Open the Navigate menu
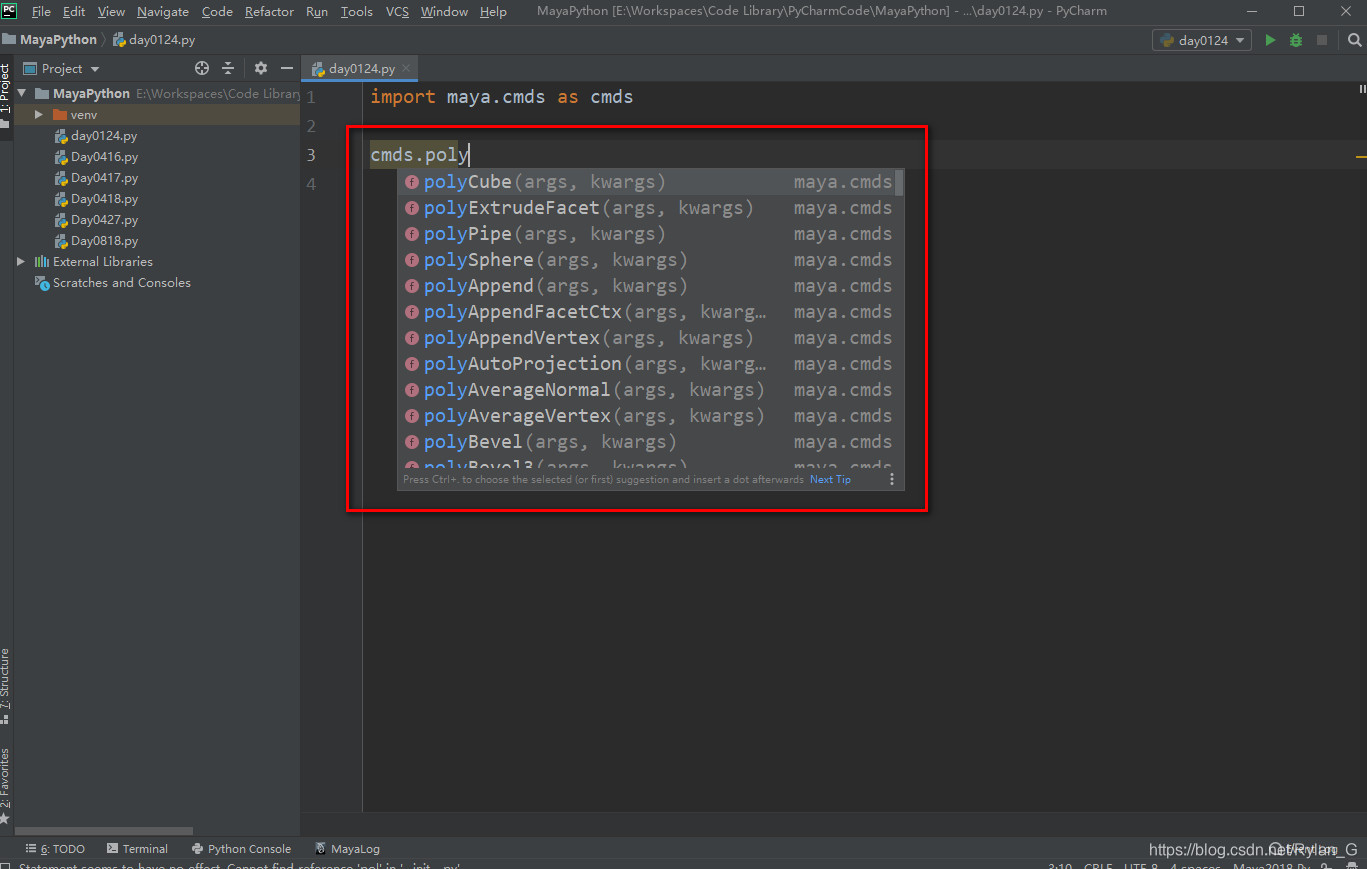Screen dimensions: 1367x869 coord(163,12)
